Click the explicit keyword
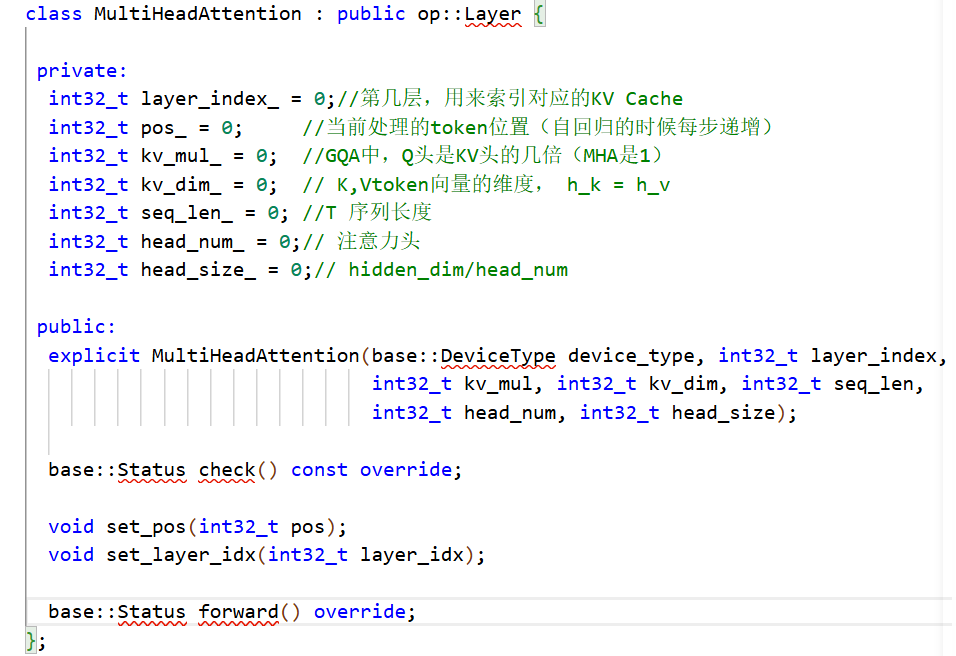The image size is (956, 656). tap(94, 356)
